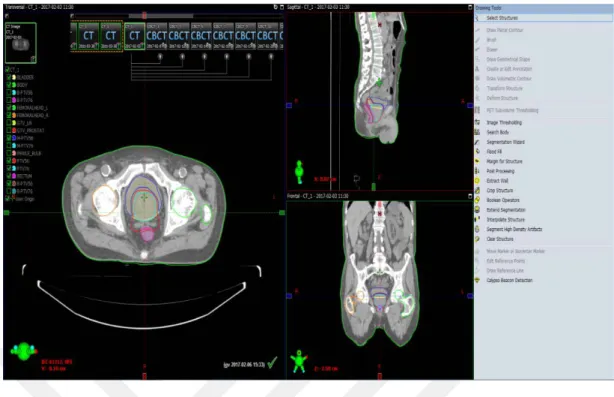Choose the Extend Segmentation tool
Screen dimensions: 614x397
point(506,210)
